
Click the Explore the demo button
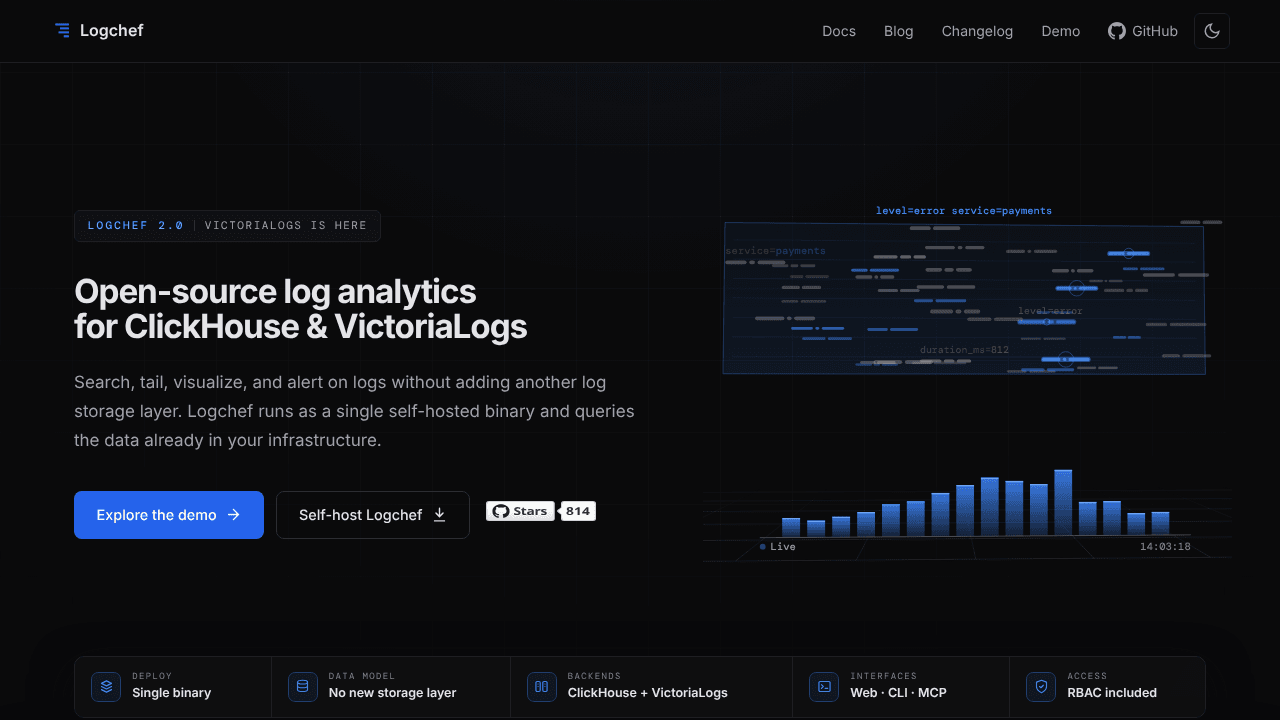pos(169,515)
